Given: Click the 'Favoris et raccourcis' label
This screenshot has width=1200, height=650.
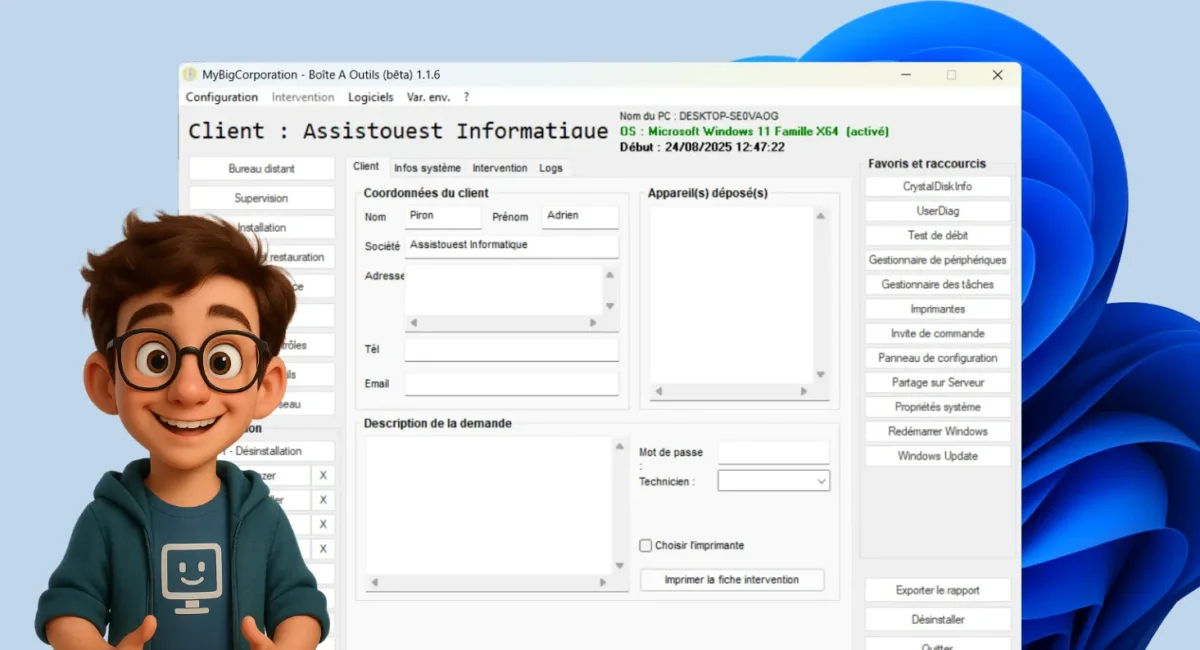Looking at the screenshot, I should click(927, 163).
